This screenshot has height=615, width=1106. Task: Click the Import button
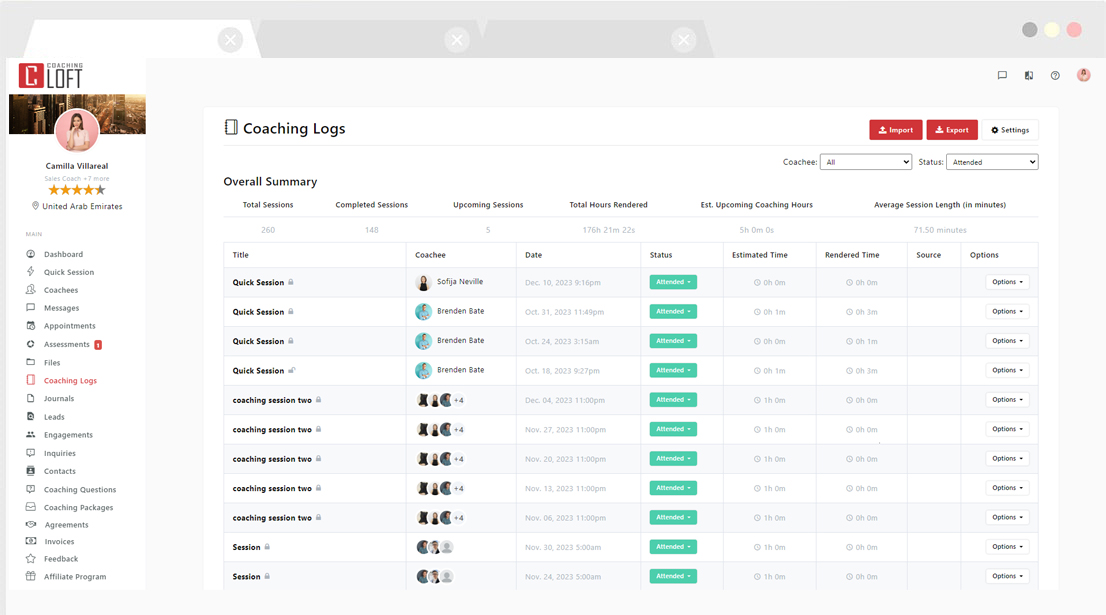coord(895,129)
